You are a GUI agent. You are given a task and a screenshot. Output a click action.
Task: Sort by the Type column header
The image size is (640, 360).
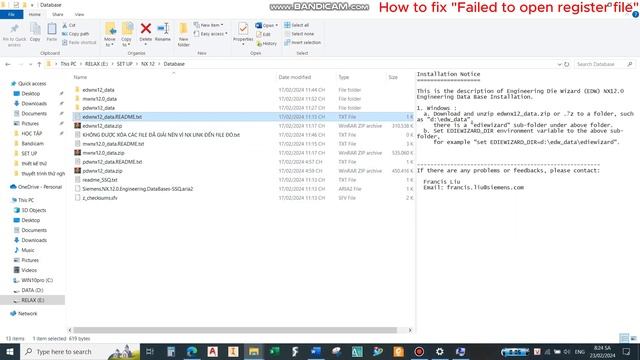[344, 77]
